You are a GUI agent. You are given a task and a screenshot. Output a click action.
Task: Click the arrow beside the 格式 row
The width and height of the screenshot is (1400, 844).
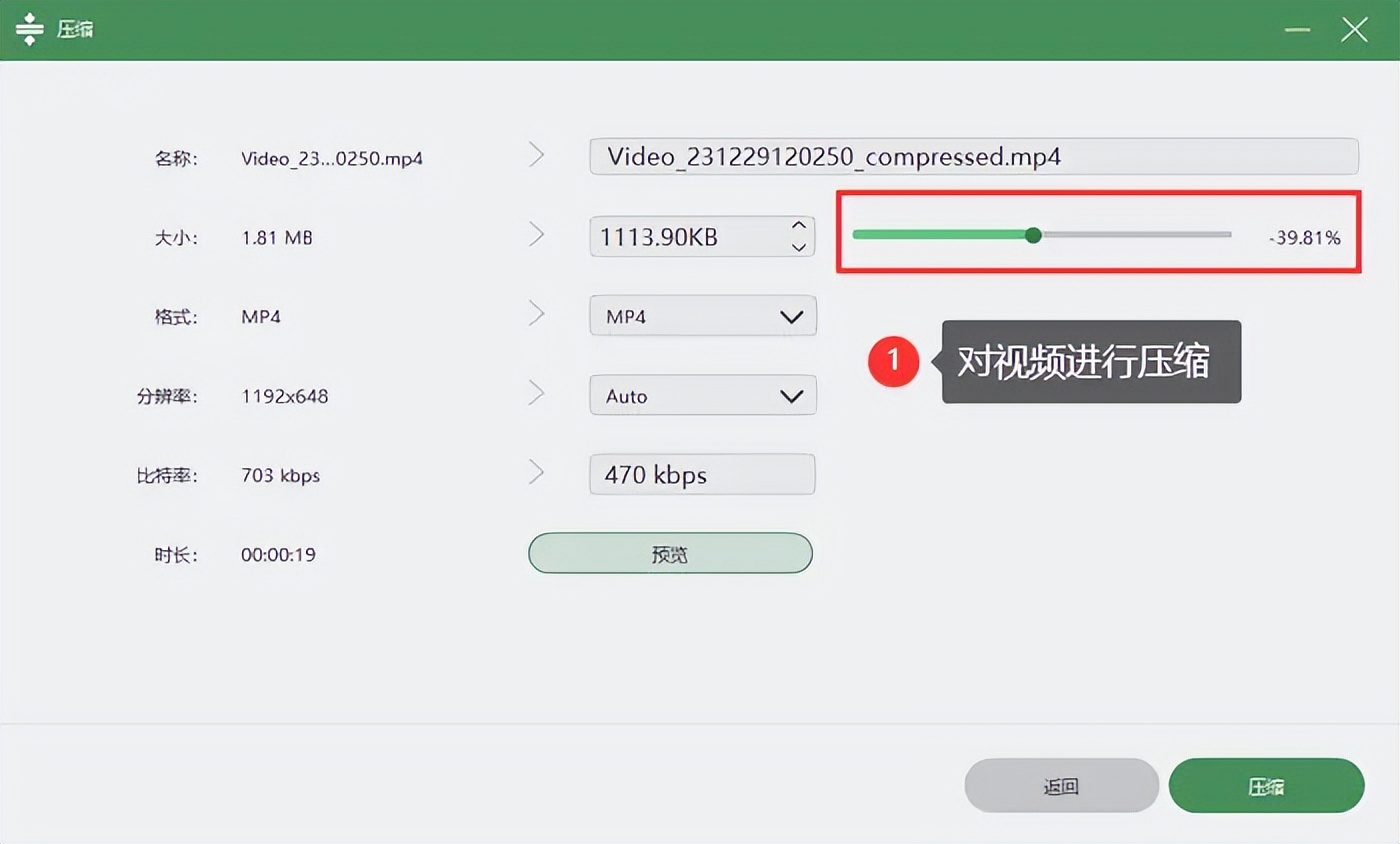[537, 314]
